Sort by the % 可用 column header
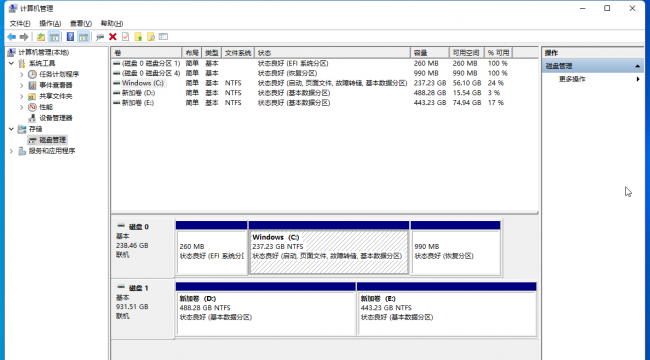The width and height of the screenshot is (650, 360). [499, 53]
